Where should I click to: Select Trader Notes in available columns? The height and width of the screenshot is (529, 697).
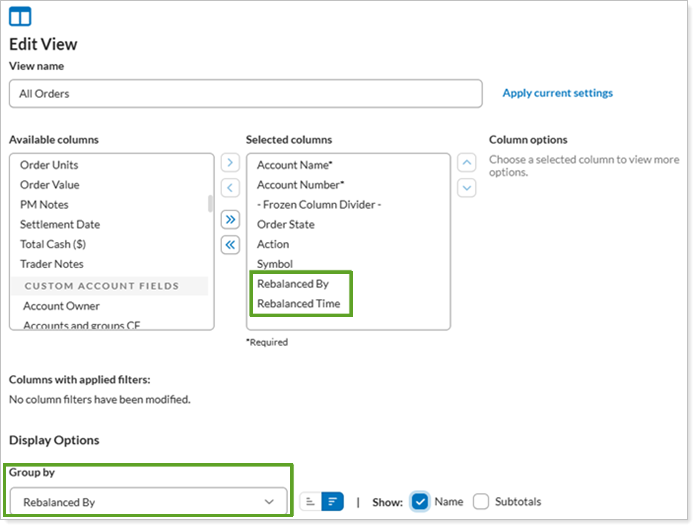[52, 264]
